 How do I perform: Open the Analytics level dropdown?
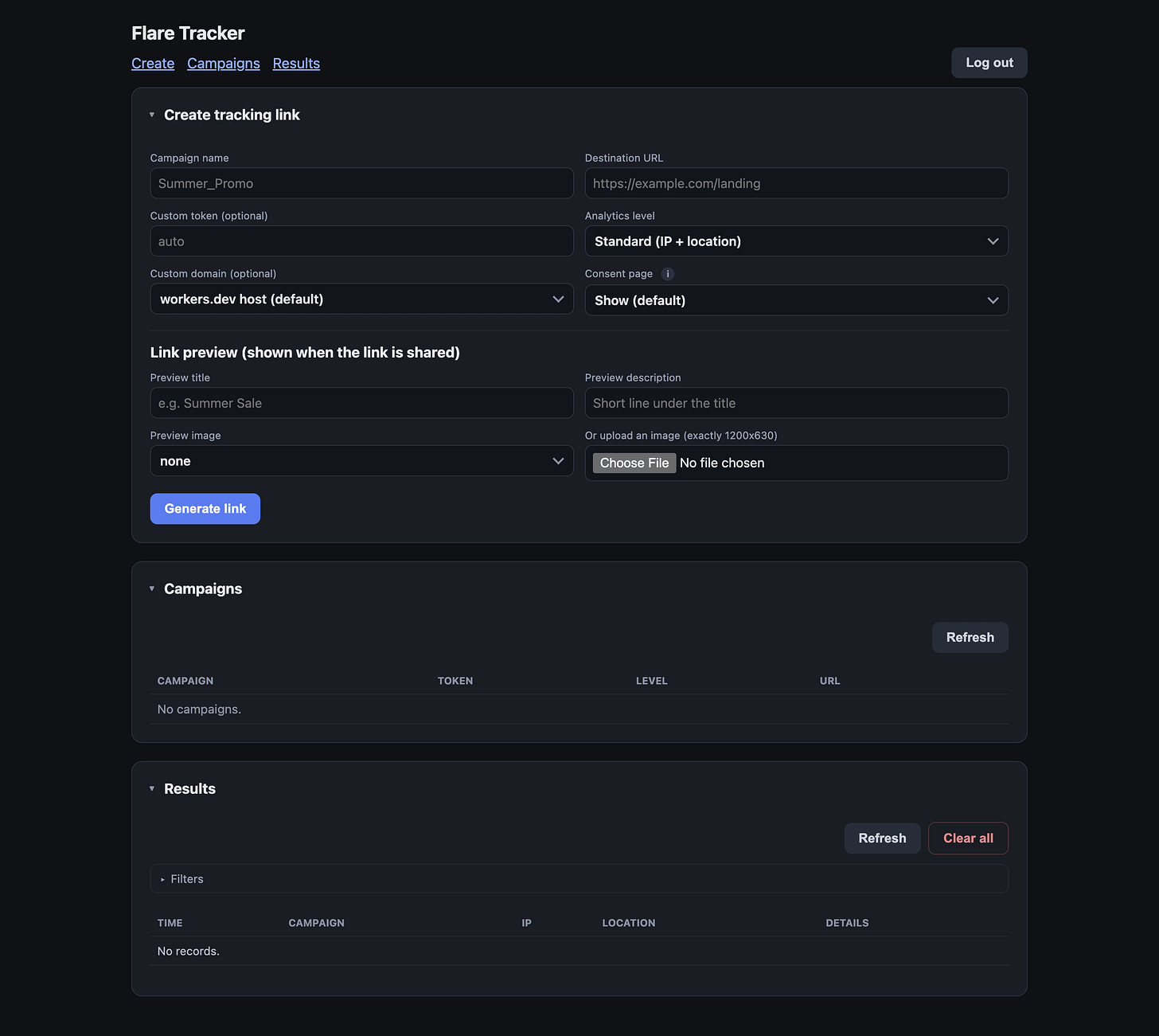point(796,241)
